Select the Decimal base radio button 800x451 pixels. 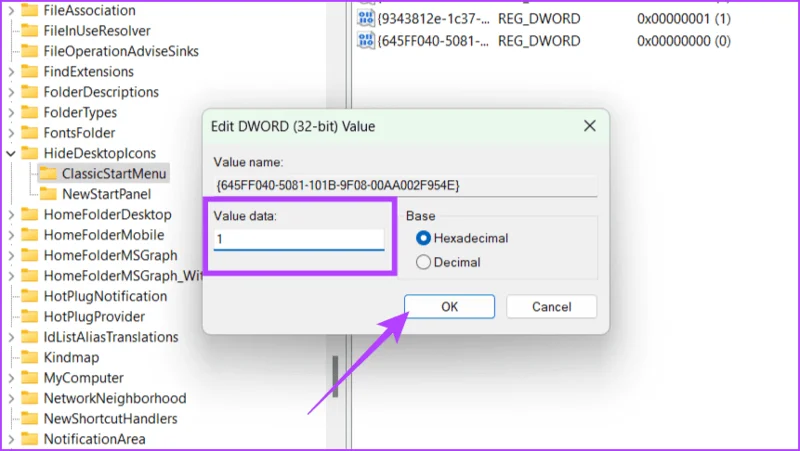coord(423,262)
